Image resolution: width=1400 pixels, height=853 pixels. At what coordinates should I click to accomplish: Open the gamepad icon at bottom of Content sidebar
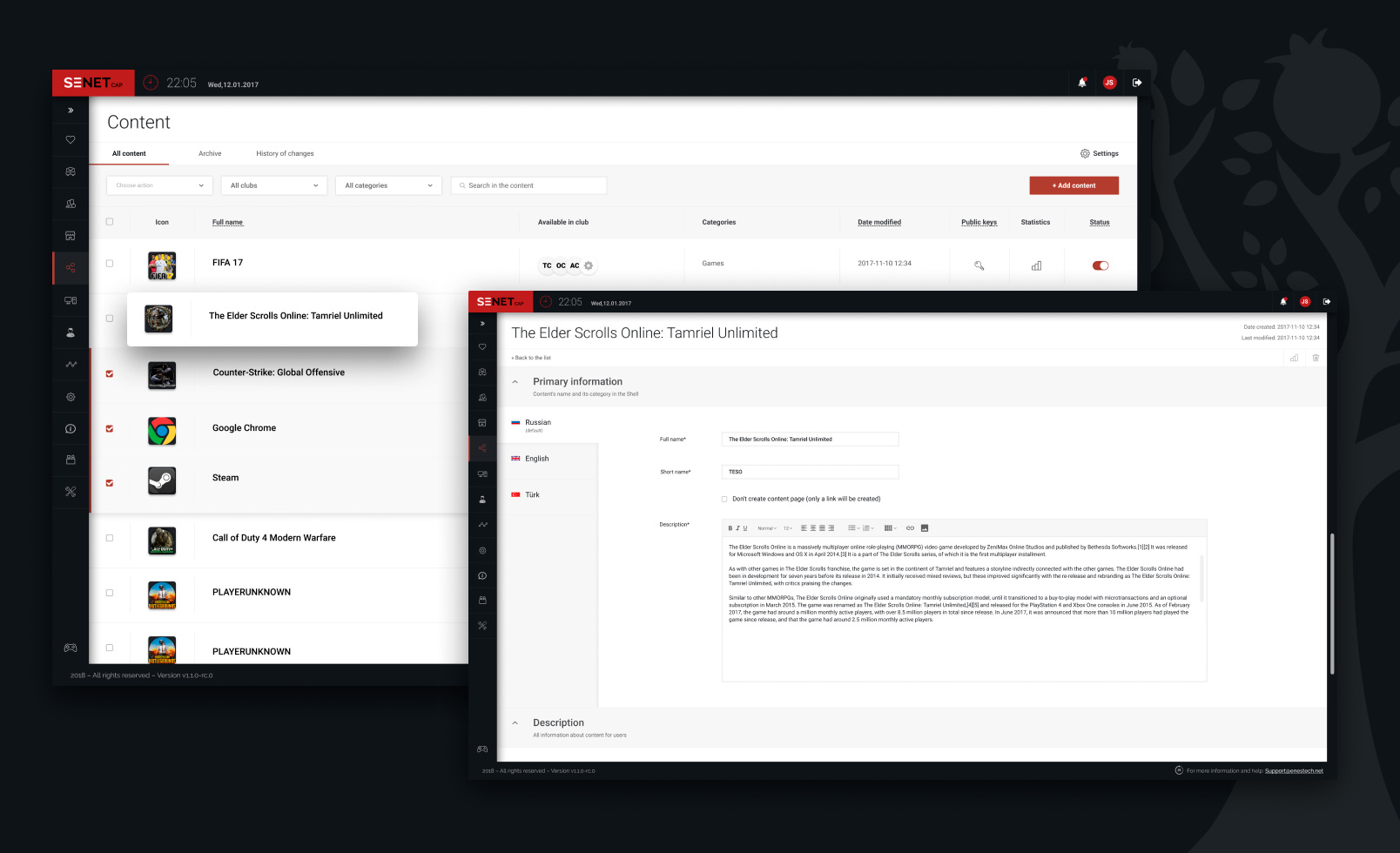pyautogui.click(x=71, y=648)
